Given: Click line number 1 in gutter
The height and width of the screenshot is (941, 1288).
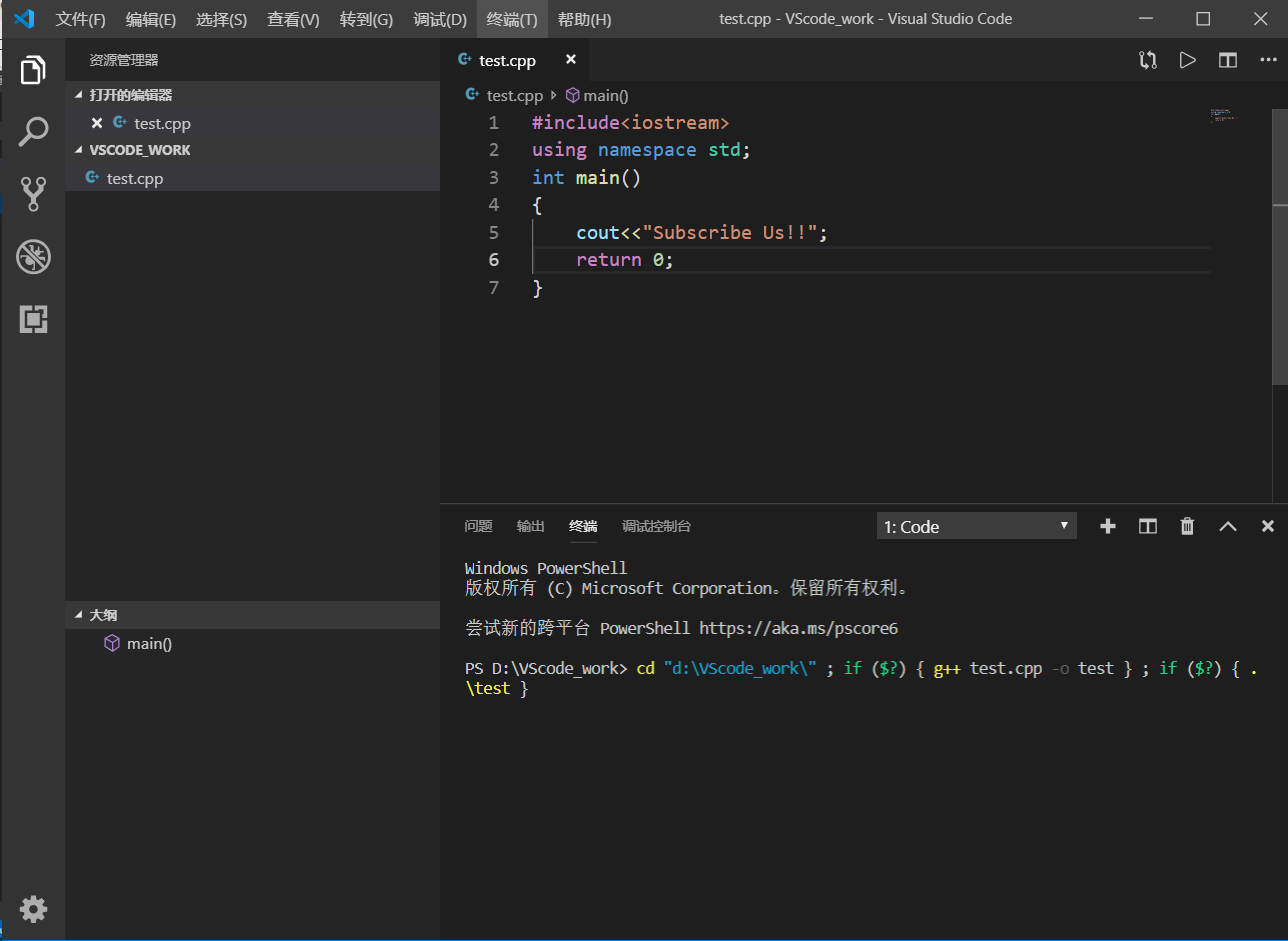Looking at the screenshot, I should tap(493, 123).
